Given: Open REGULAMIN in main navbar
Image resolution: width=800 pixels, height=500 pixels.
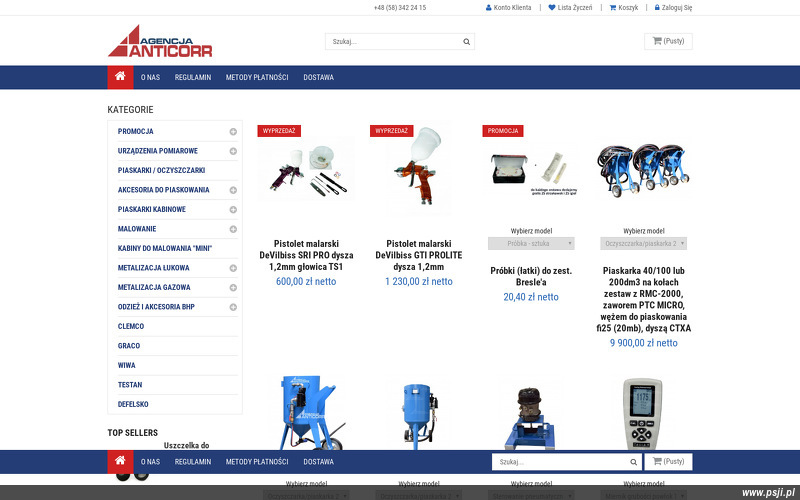Looking at the screenshot, I should [193, 78].
